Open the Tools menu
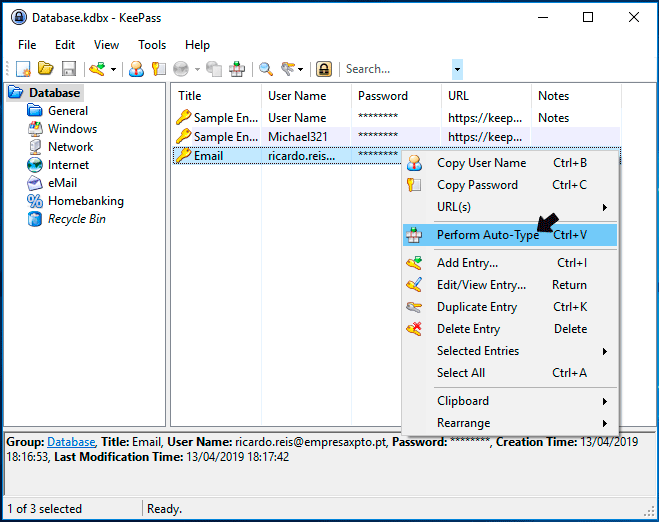The image size is (659, 522). pyautogui.click(x=152, y=45)
